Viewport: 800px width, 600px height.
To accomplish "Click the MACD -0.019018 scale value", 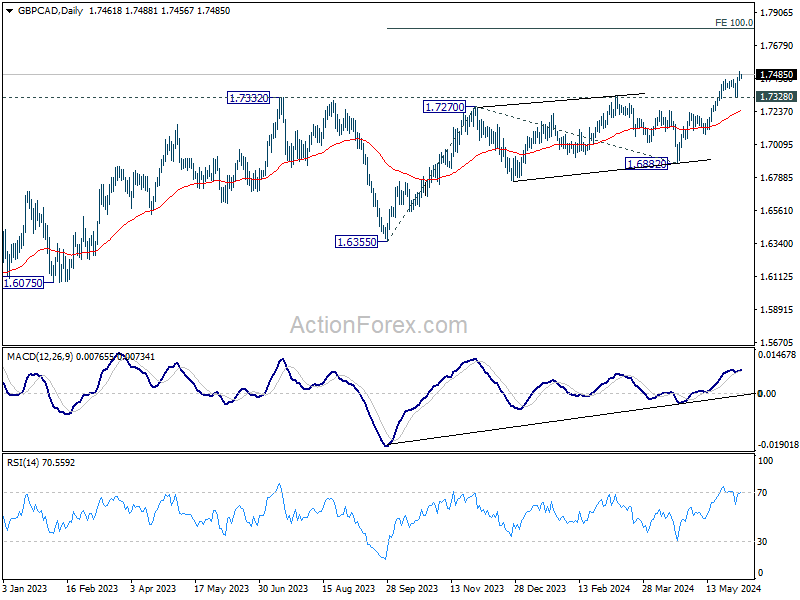I will tap(778, 445).
